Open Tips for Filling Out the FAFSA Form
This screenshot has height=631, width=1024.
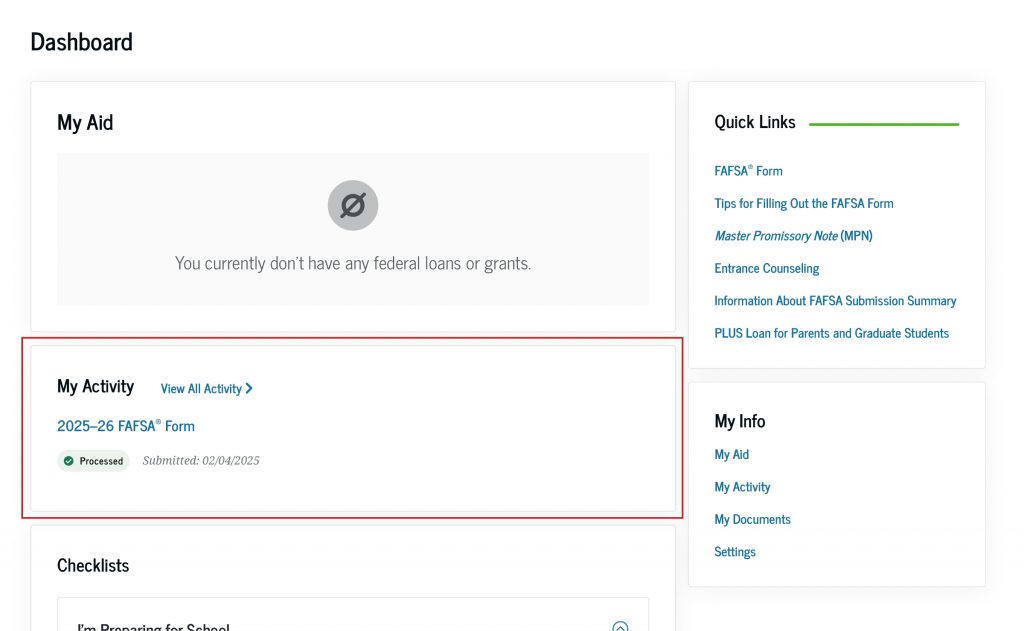pos(804,203)
